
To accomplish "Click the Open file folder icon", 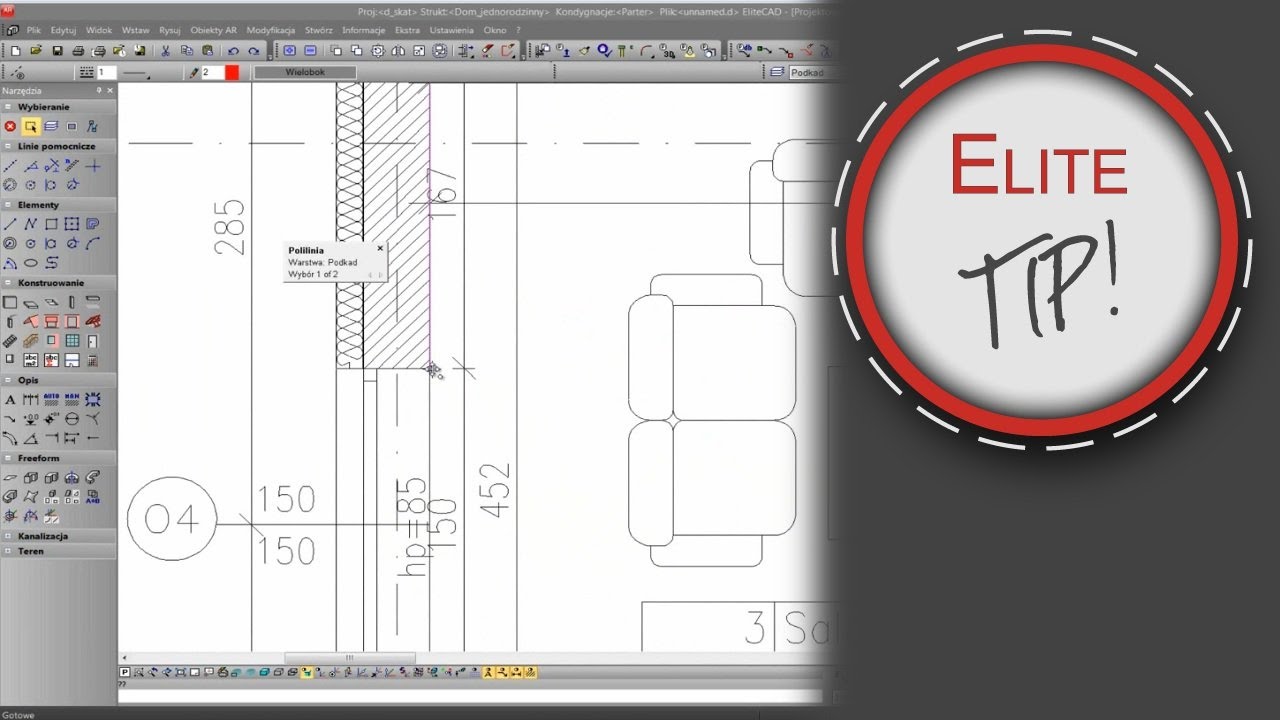I will point(36,50).
